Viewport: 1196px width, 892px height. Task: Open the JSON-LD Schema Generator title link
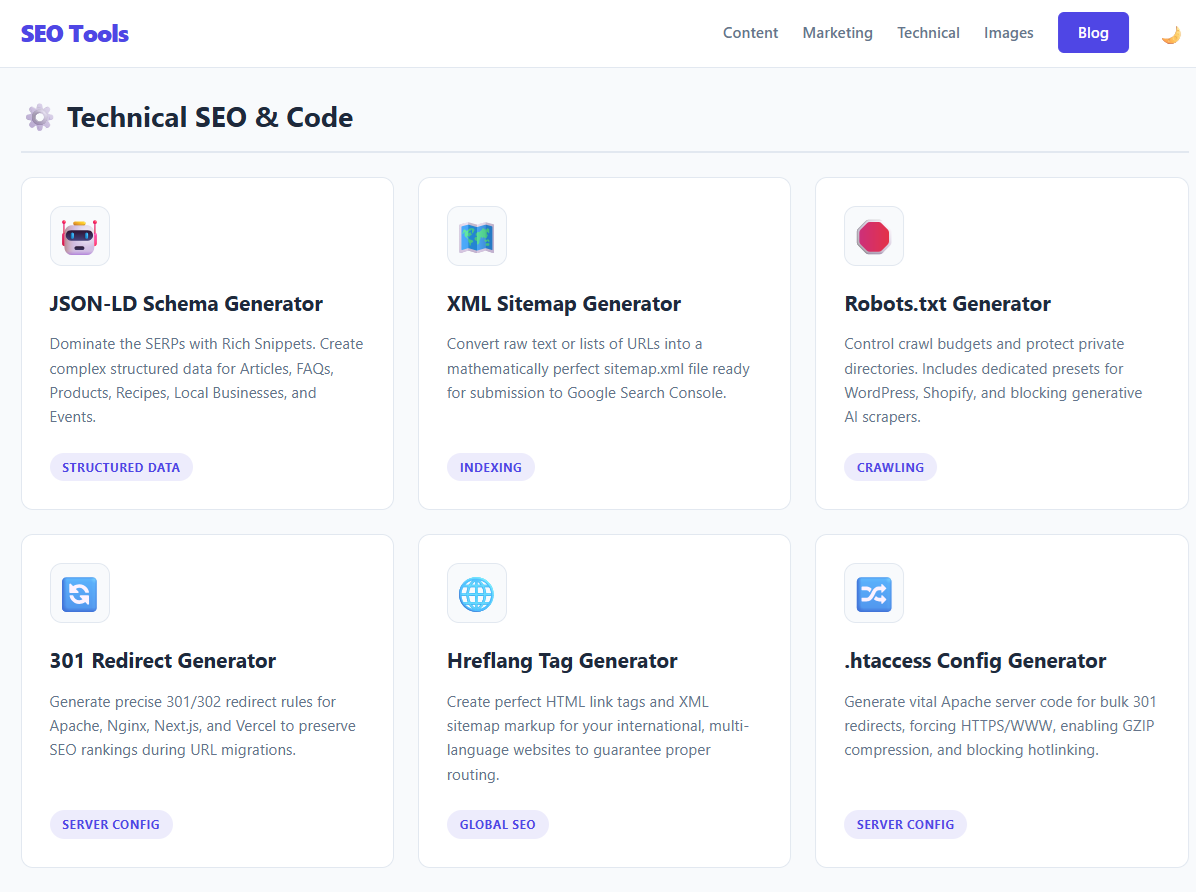(186, 303)
